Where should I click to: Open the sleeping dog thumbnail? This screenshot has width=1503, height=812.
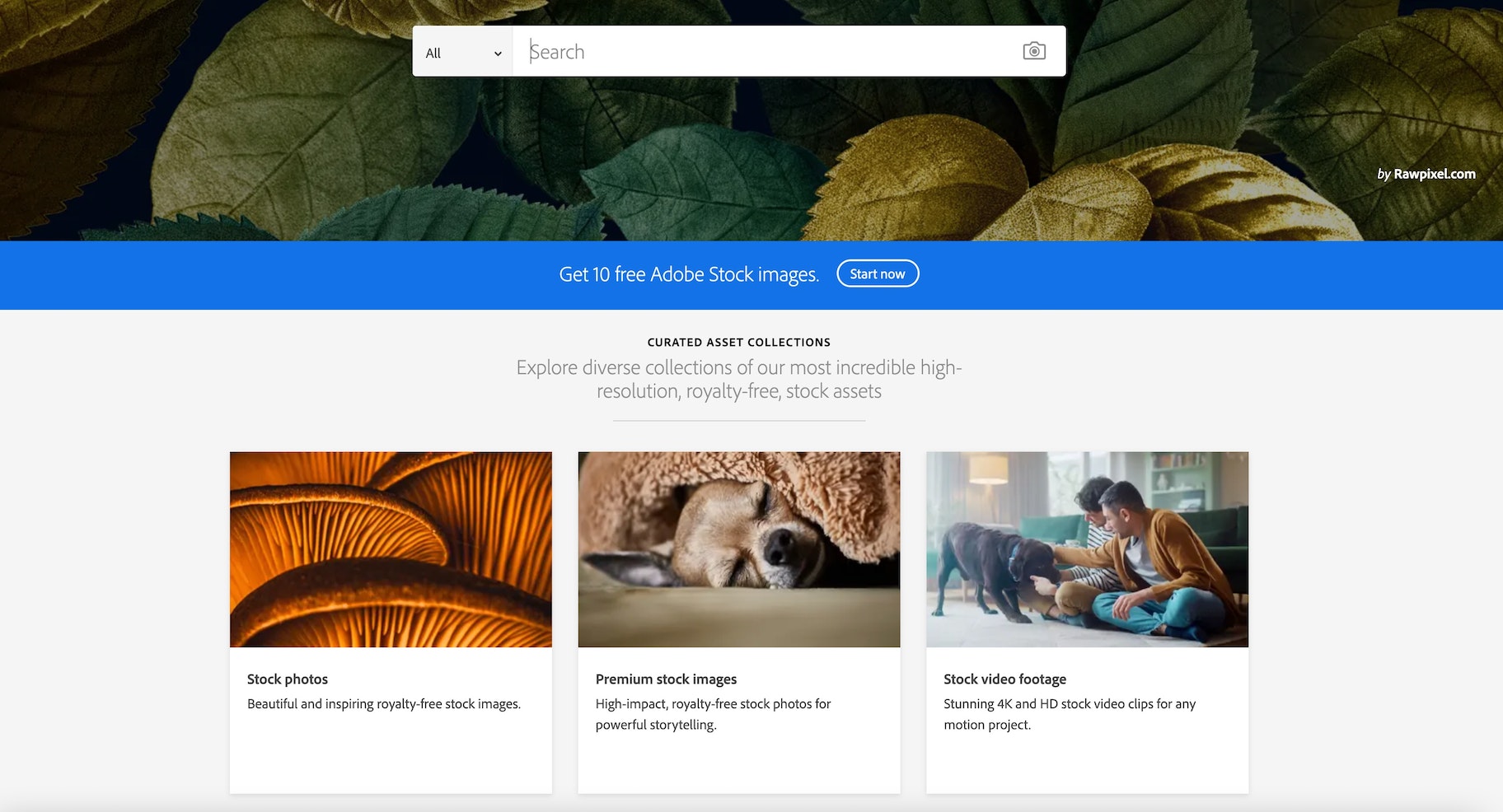738,549
